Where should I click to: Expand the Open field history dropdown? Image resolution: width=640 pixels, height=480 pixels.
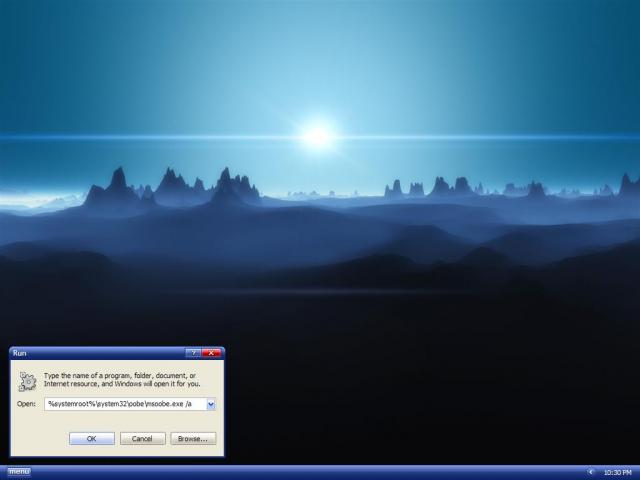[x=211, y=404]
